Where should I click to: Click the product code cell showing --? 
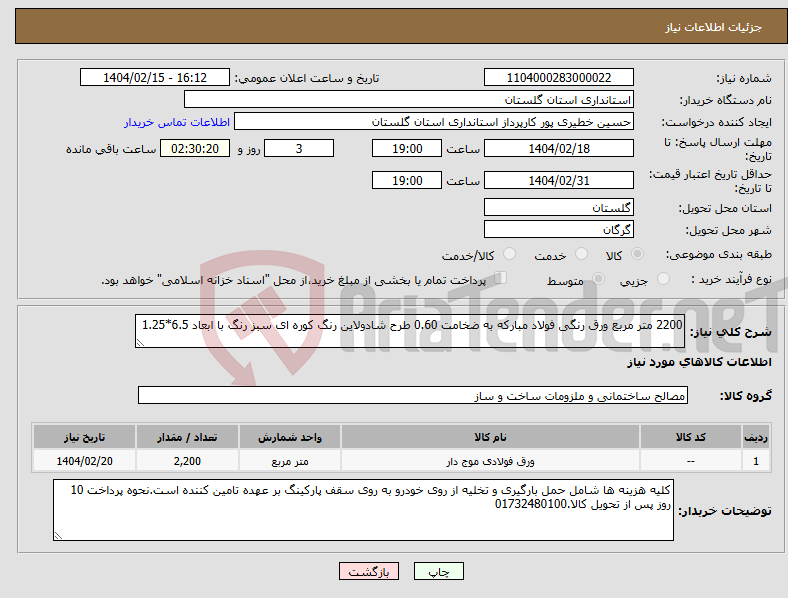tap(691, 461)
